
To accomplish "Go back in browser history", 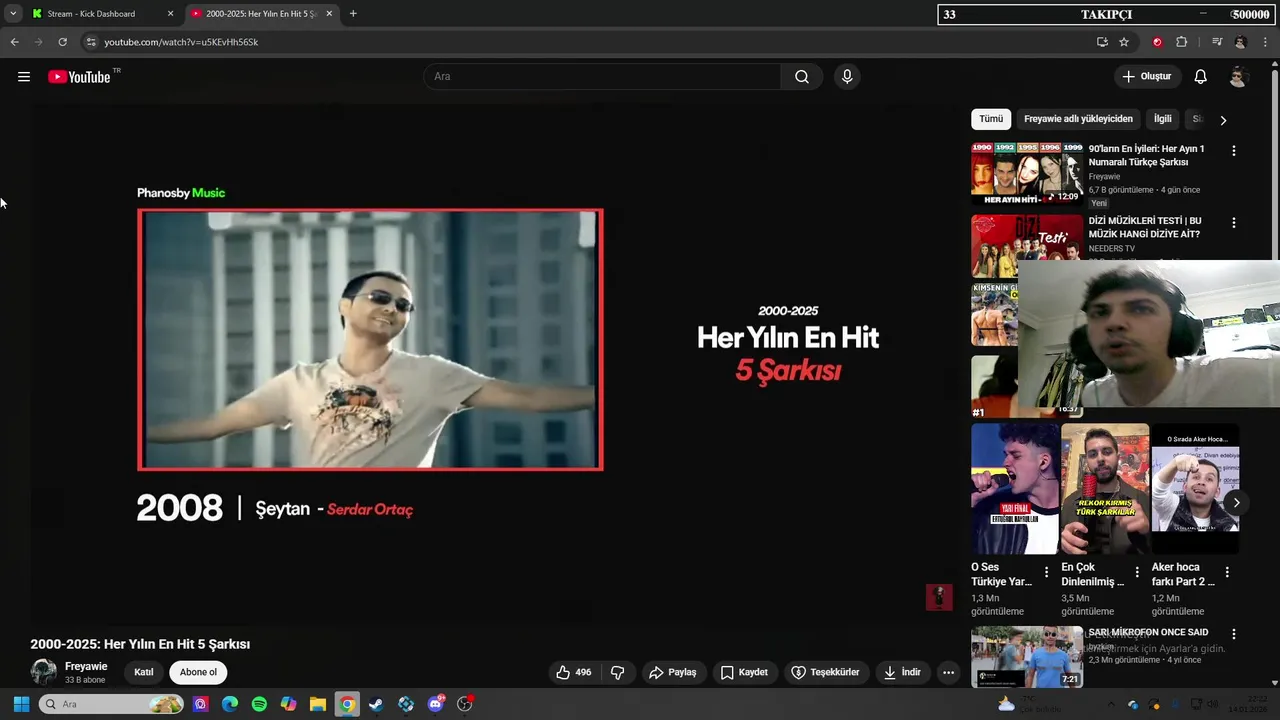I will click(14, 42).
